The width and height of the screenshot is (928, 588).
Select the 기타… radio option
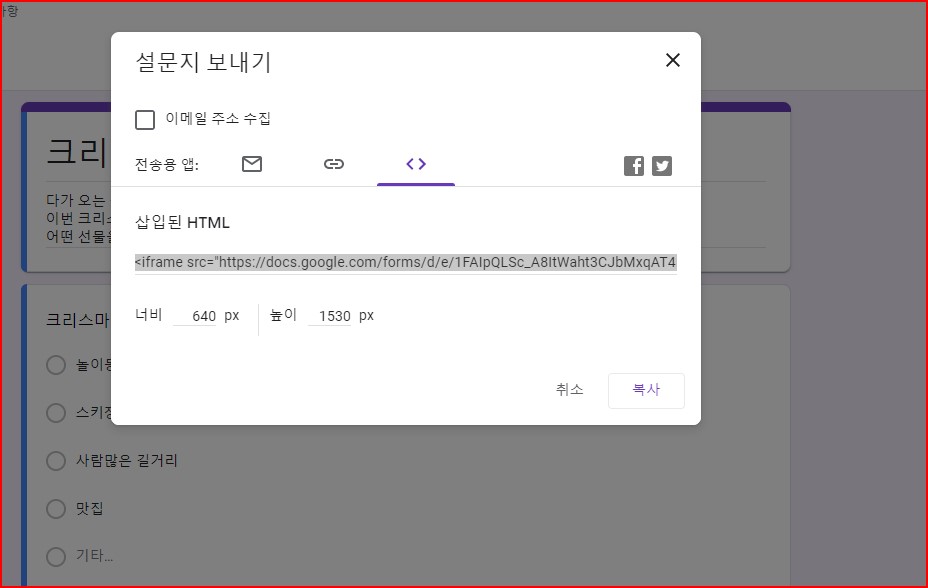pyautogui.click(x=56, y=556)
